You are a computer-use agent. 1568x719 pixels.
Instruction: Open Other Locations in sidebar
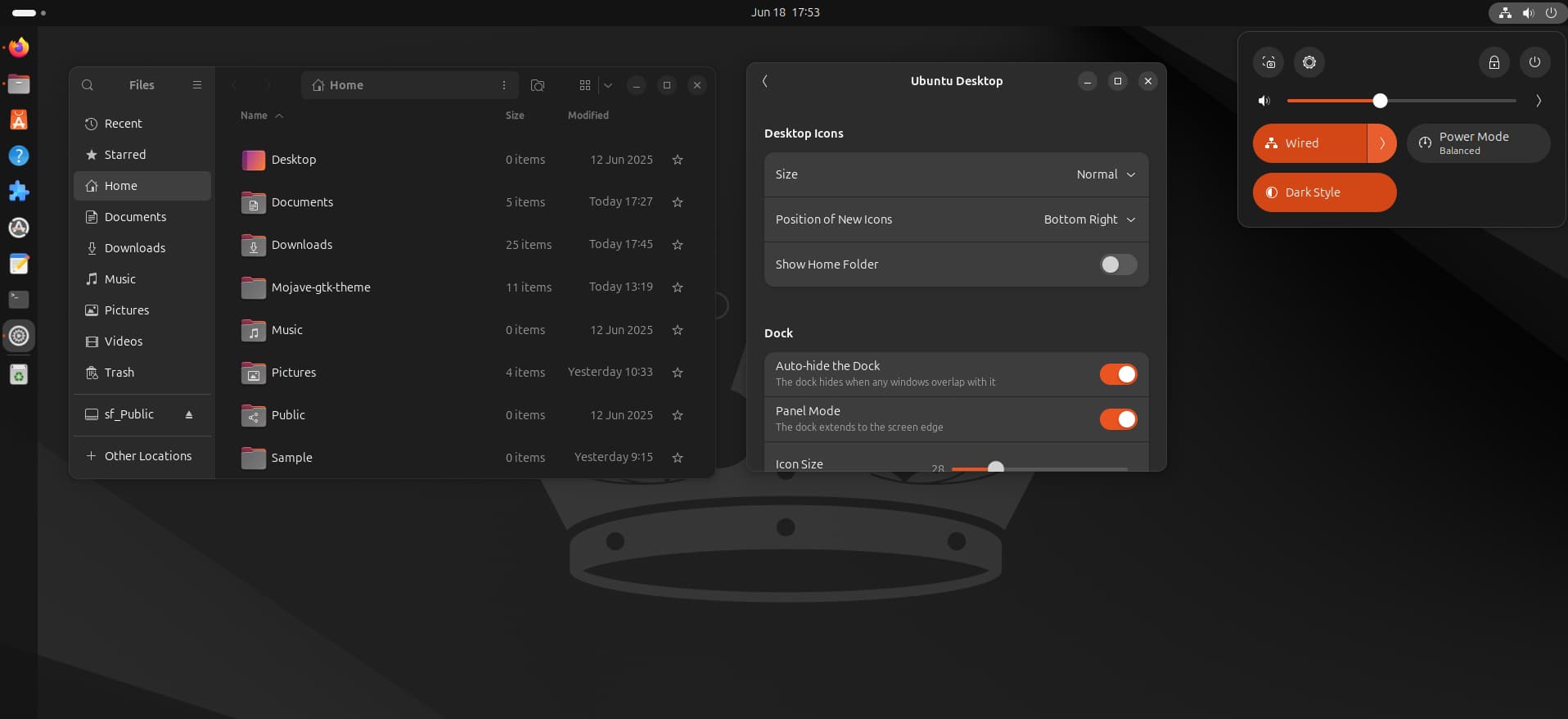[x=142, y=456]
